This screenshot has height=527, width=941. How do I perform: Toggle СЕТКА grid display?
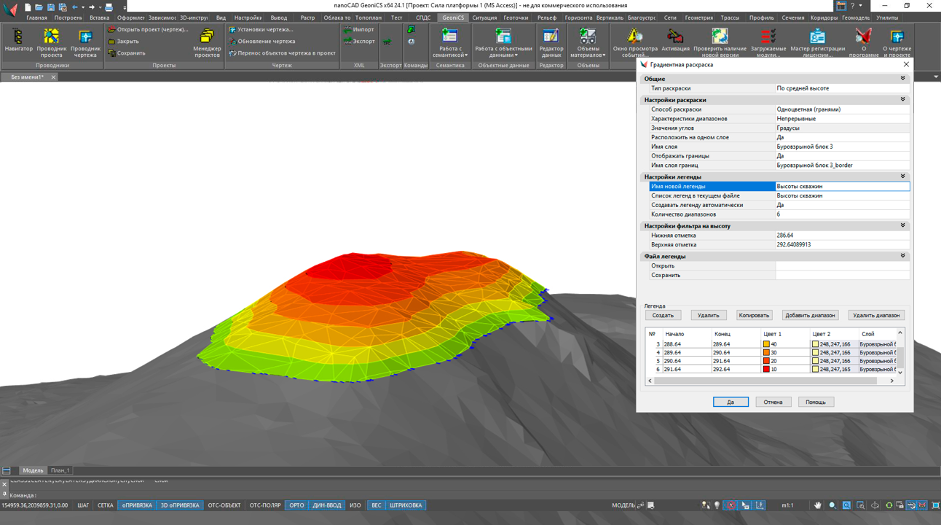105,506
